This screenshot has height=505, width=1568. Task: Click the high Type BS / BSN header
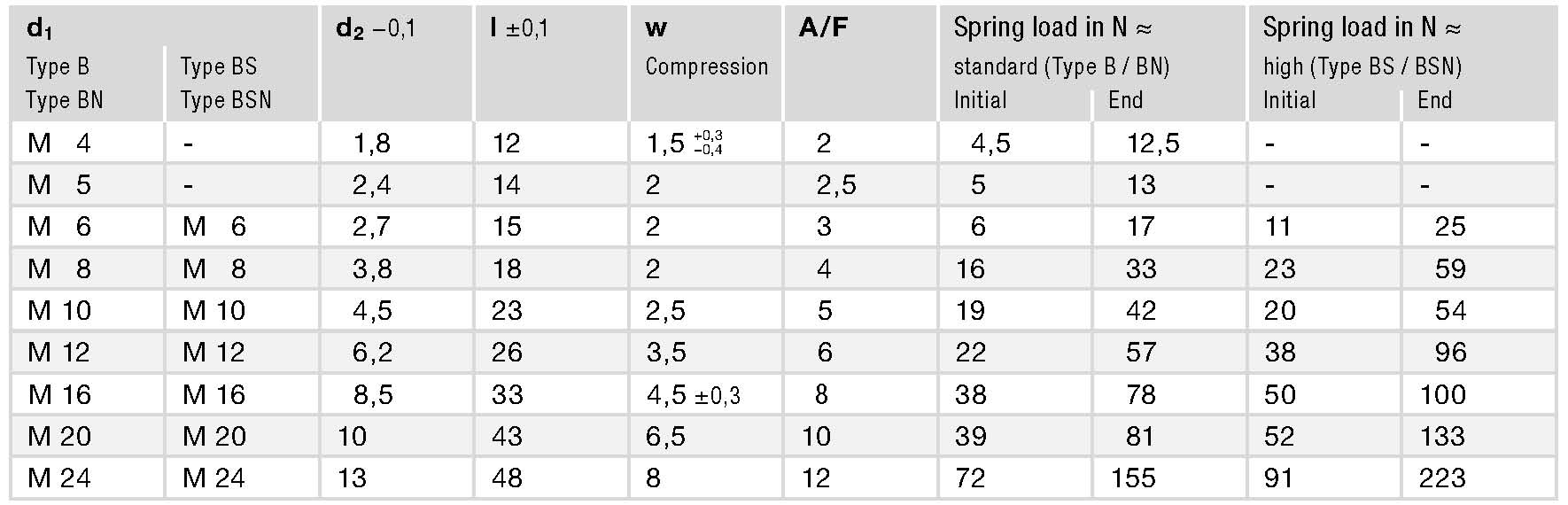pos(1362,66)
